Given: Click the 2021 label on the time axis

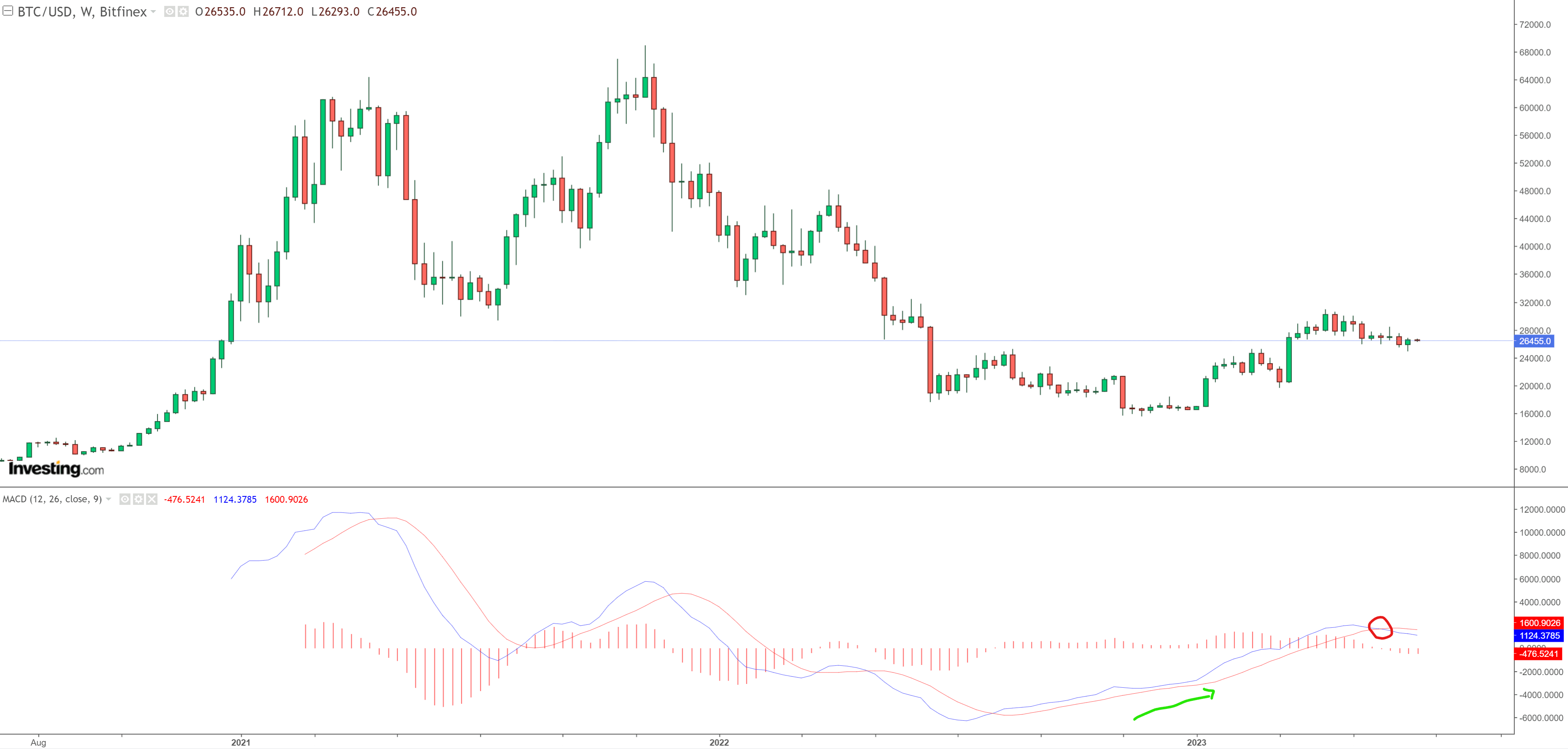Looking at the screenshot, I should [240, 742].
